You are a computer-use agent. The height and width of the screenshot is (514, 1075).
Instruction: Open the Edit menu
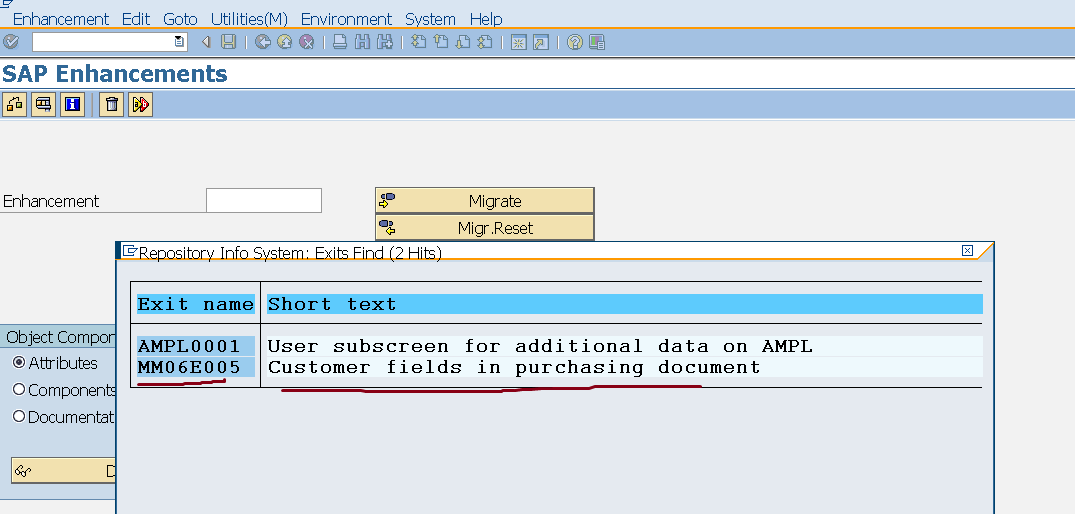(x=136, y=19)
